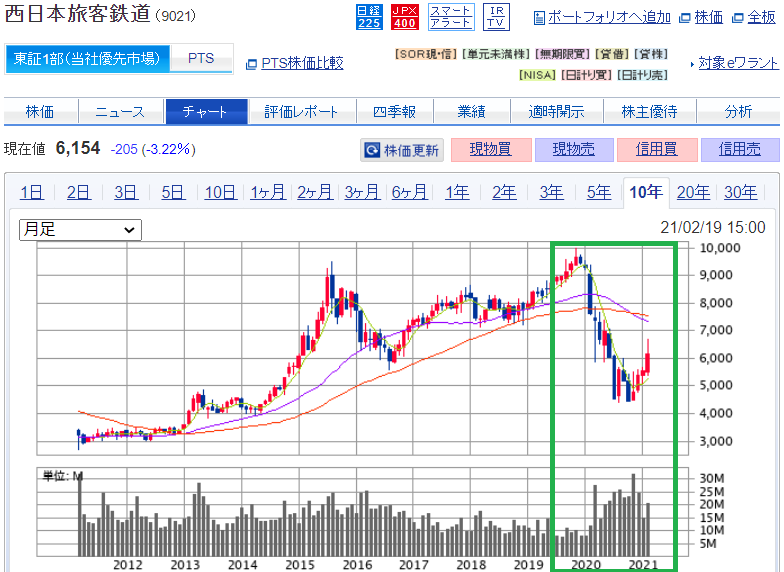Image resolution: width=784 pixels, height=572 pixels.
Task: Click the refresh icon in 株価更新
Action: [372, 150]
